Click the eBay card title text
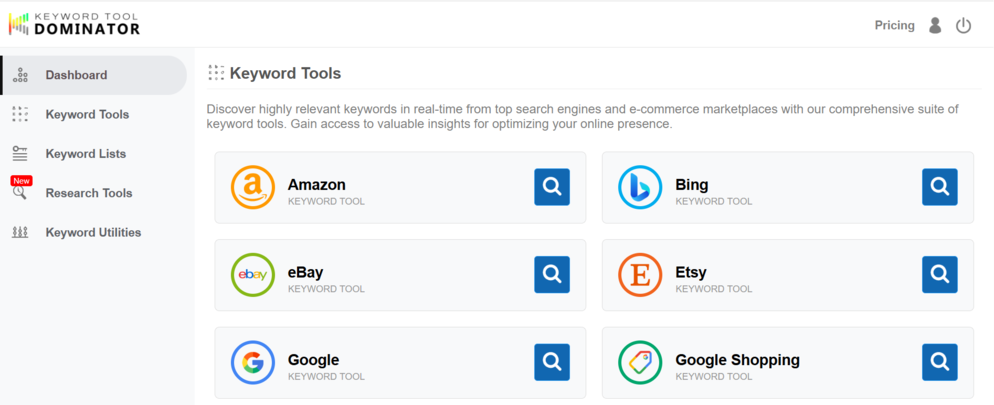994x405 pixels. click(306, 273)
